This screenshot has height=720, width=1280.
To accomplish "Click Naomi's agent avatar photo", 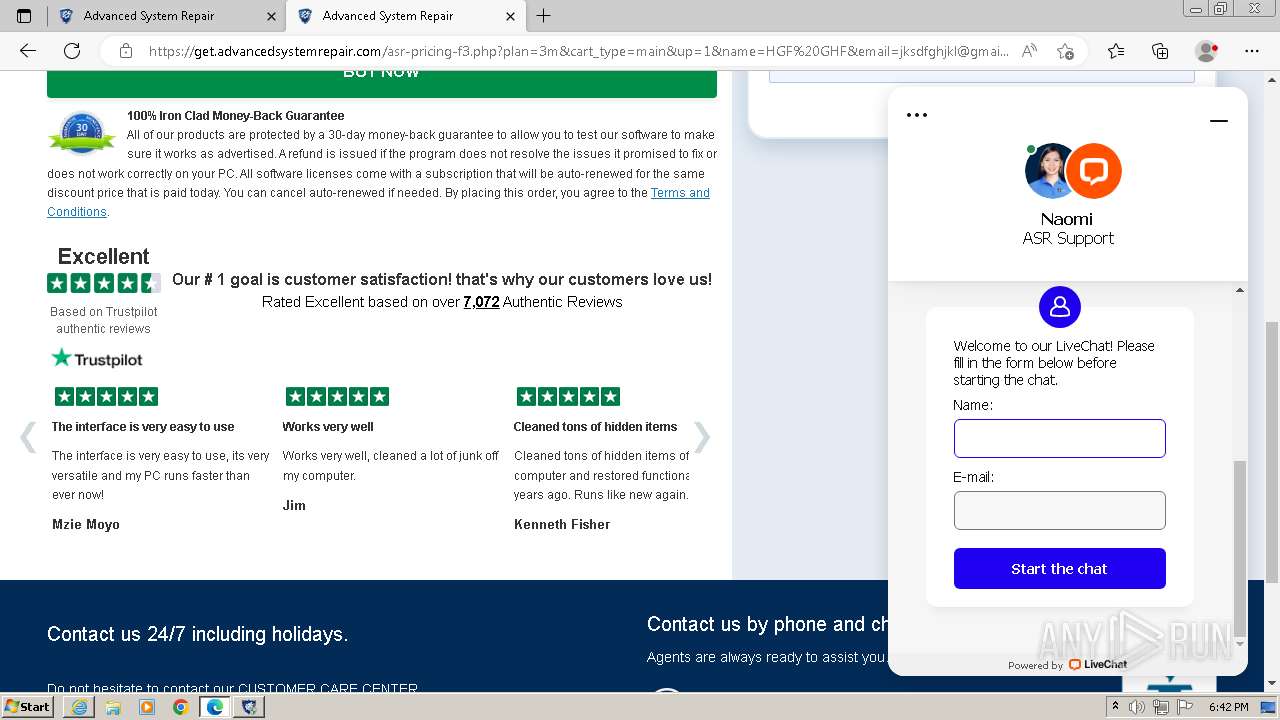I will pos(1050,171).
